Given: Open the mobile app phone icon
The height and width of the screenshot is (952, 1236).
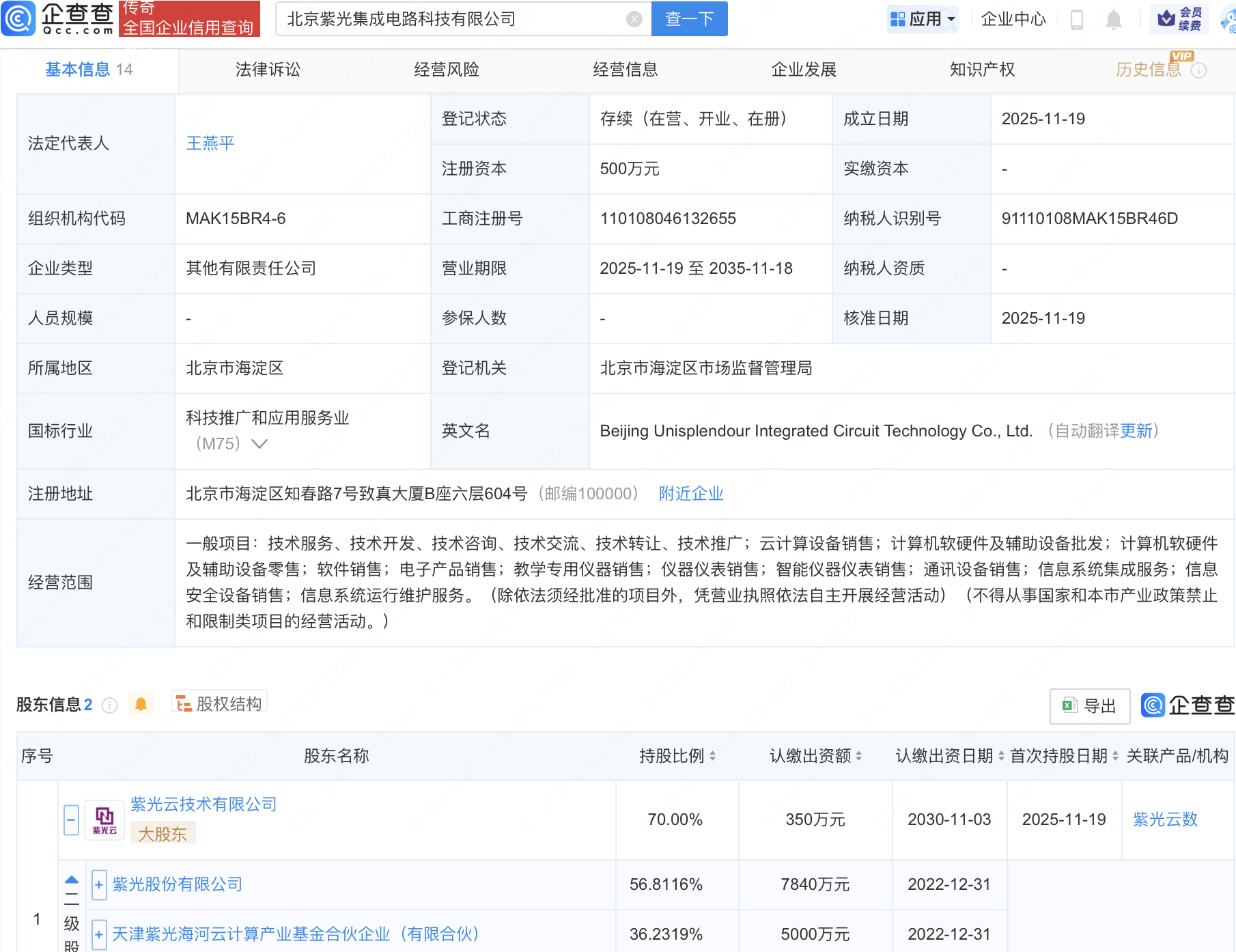Looking at the screenshot, I should 1076,20.
